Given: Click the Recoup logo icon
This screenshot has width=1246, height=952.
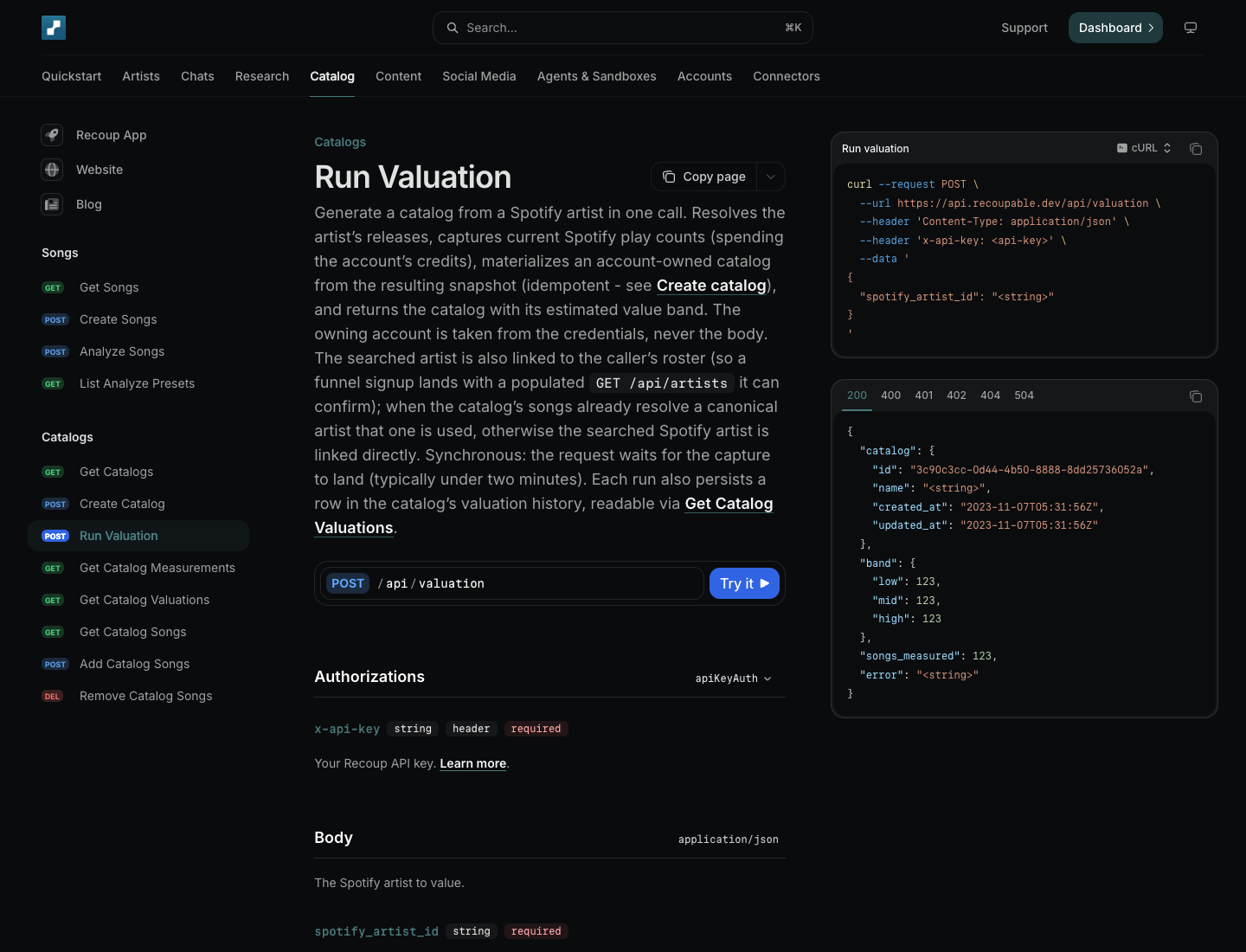Looking at the screenshot, I should (x=54, y=28).
